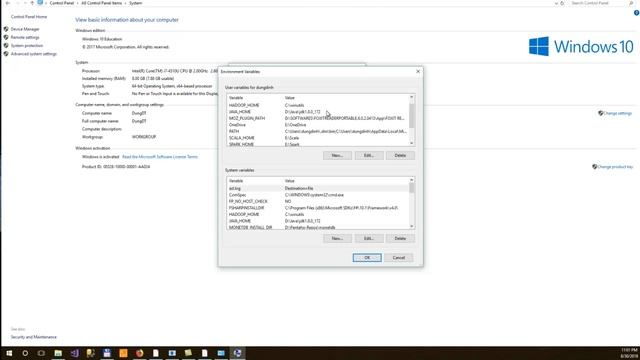Click New under System variables
The image size is (640, 360).
(337, 238)
